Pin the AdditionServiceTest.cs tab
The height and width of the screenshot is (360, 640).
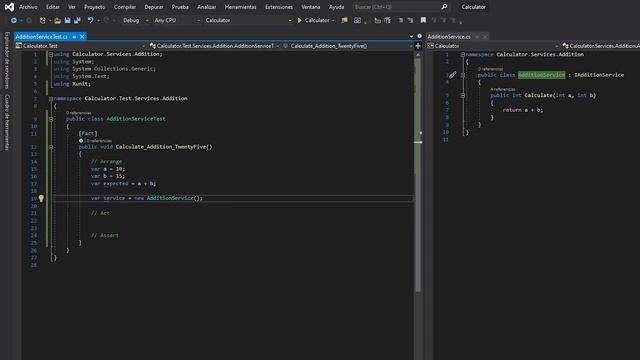coord(74,37)
